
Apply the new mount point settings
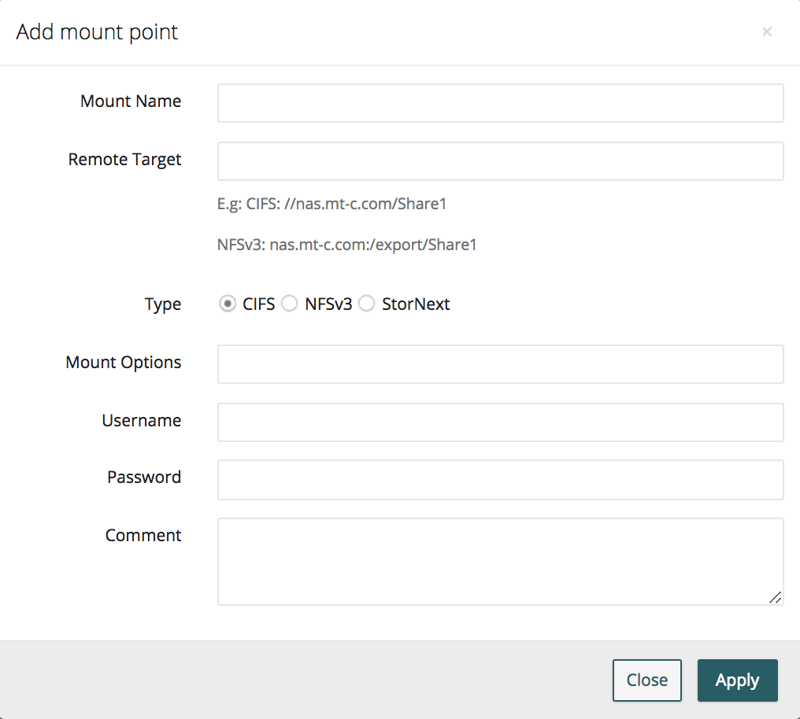tap(737, 680)
